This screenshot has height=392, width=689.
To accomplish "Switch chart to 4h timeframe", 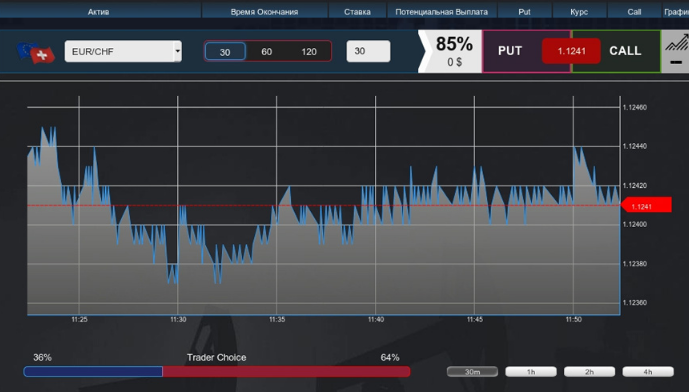I will pyautogui.click(x=648, y=372).
